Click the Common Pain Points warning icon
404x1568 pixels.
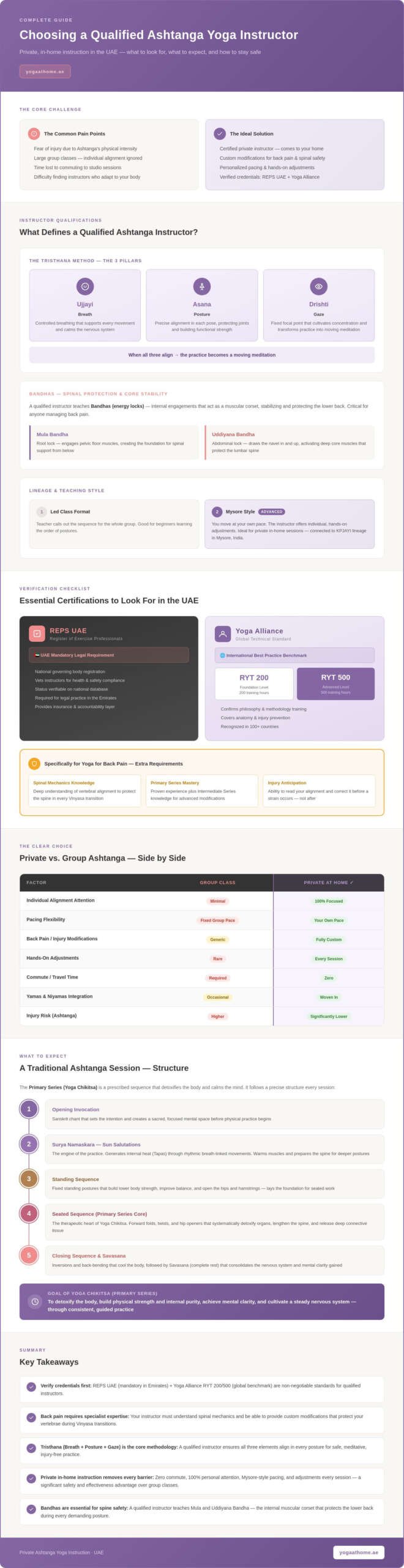(x=34, y=134)
